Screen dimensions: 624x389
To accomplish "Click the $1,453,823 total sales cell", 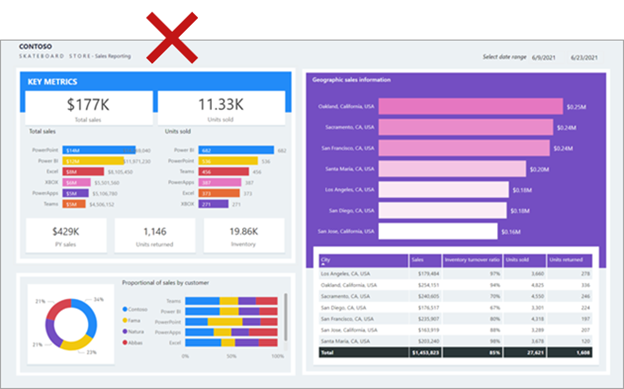I will pos(425,353).
